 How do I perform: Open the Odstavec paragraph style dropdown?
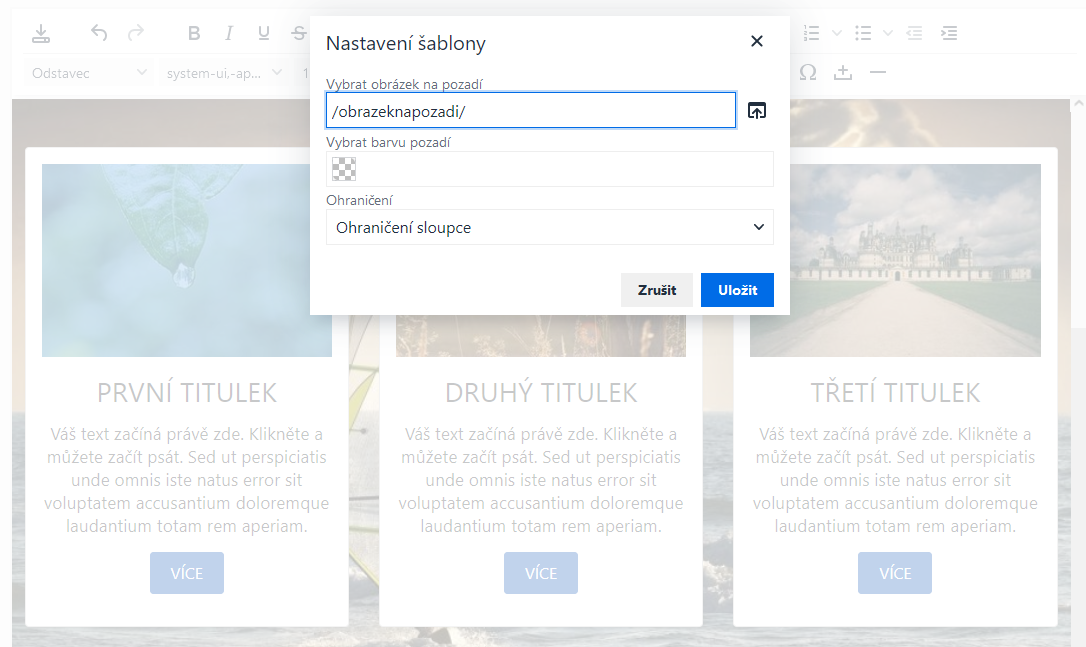(89, 73)
